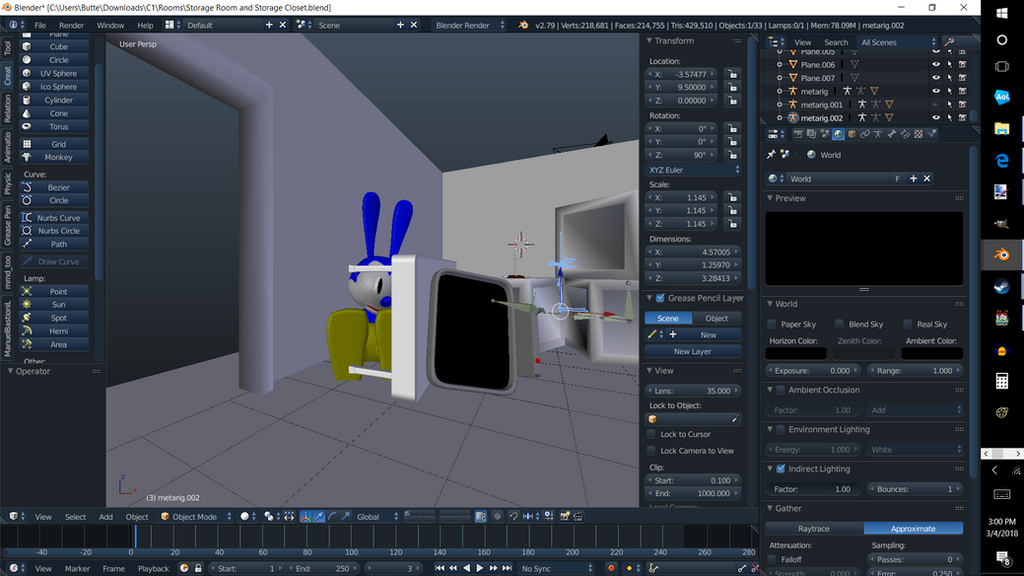
Task: Enable the Ambient Occlusion checkbox
Action: 780,390
